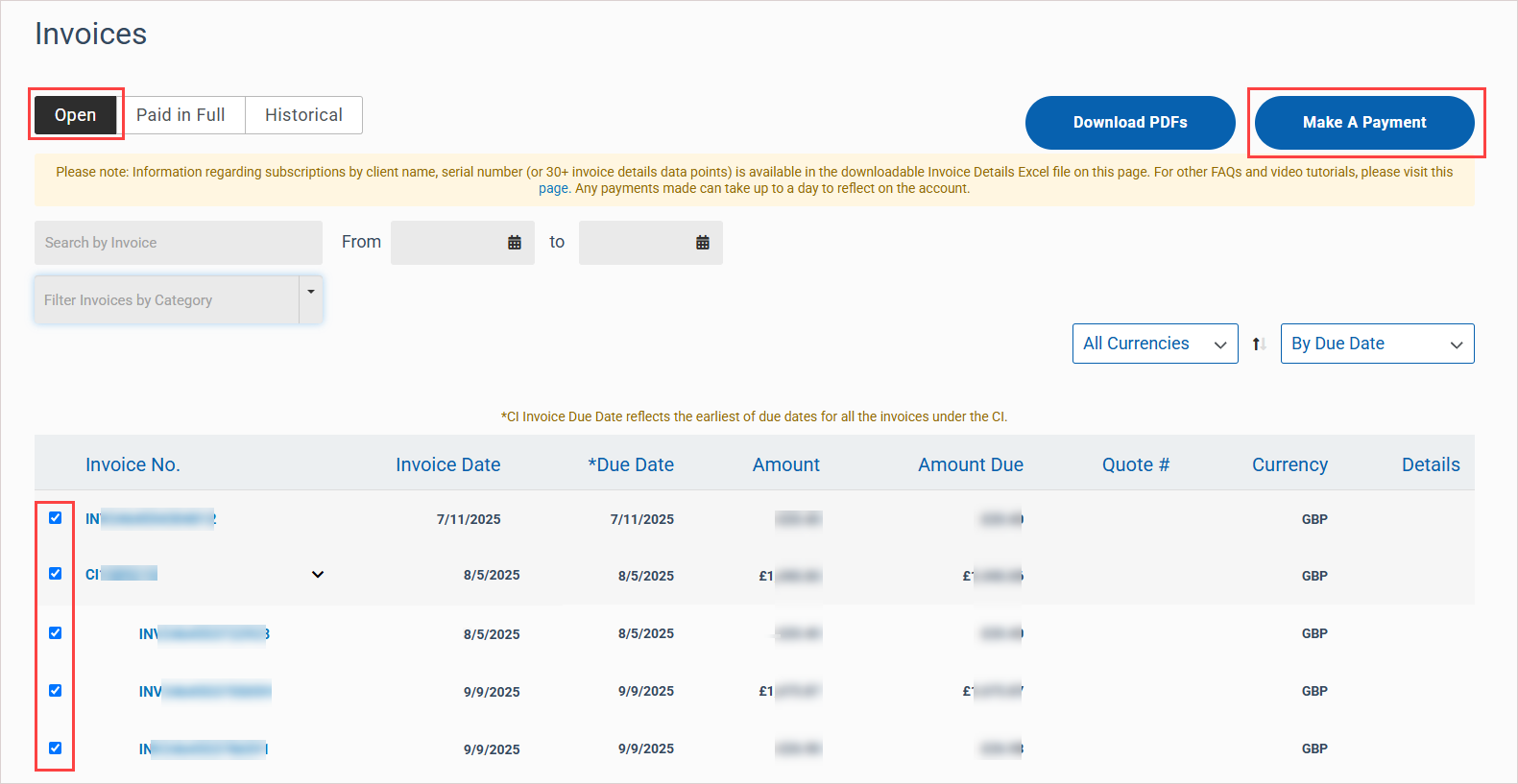The height and width of the screenshot is (784, 1518).
Task: Follow the FAQs 'page' link in note
Action: 553,189
